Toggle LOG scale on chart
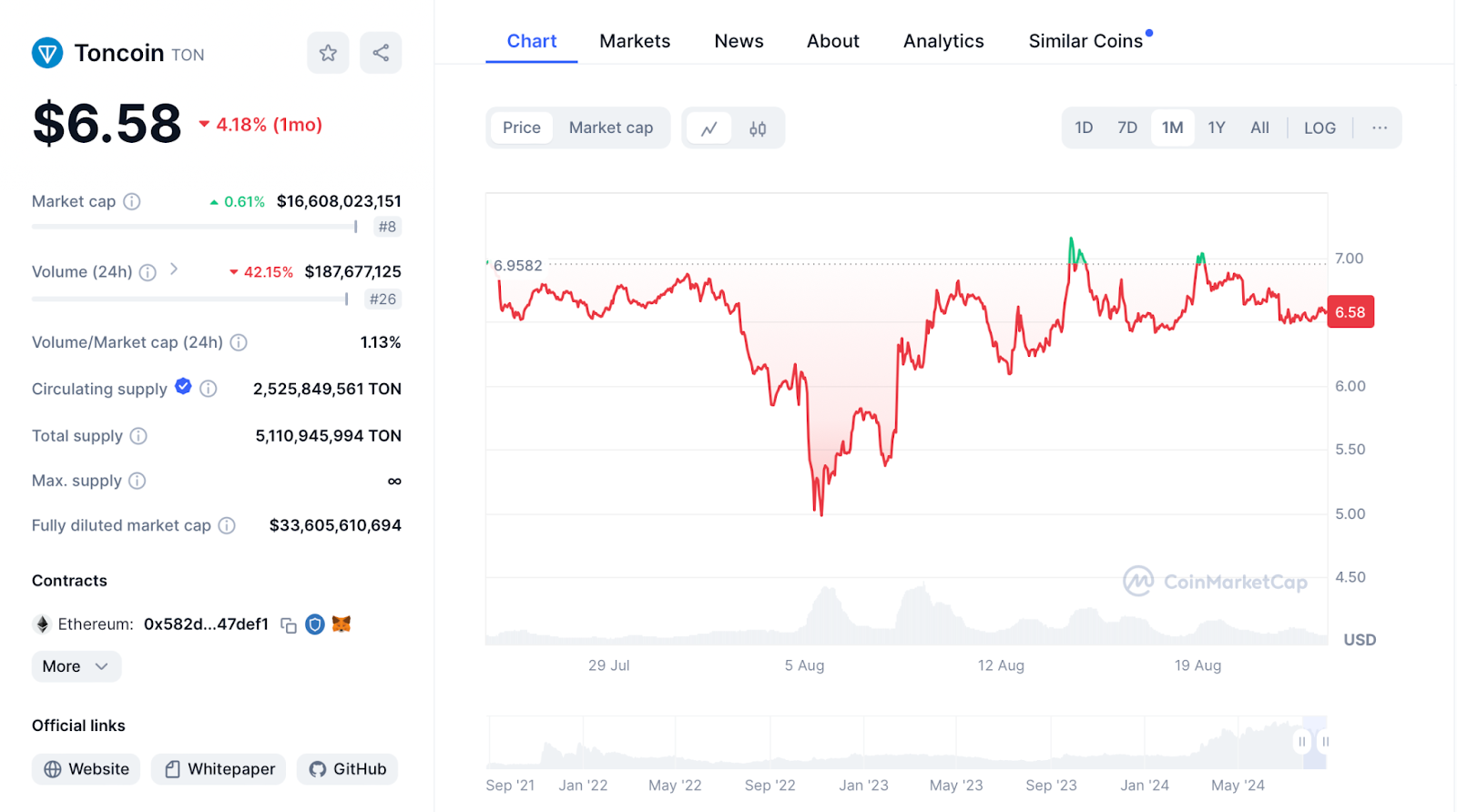This screenshot has width=1457, height=812. [1319, 128]
